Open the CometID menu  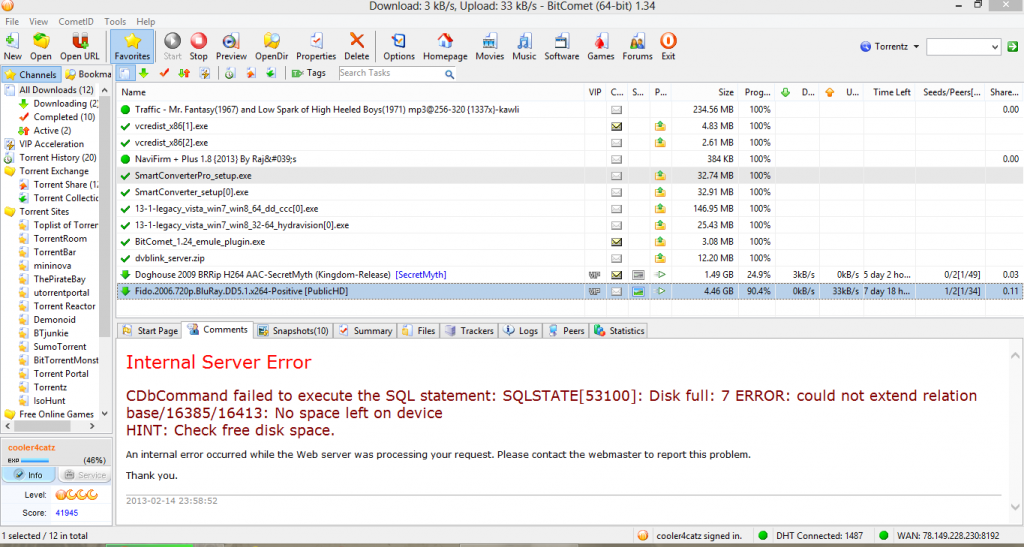coord(76,22)
